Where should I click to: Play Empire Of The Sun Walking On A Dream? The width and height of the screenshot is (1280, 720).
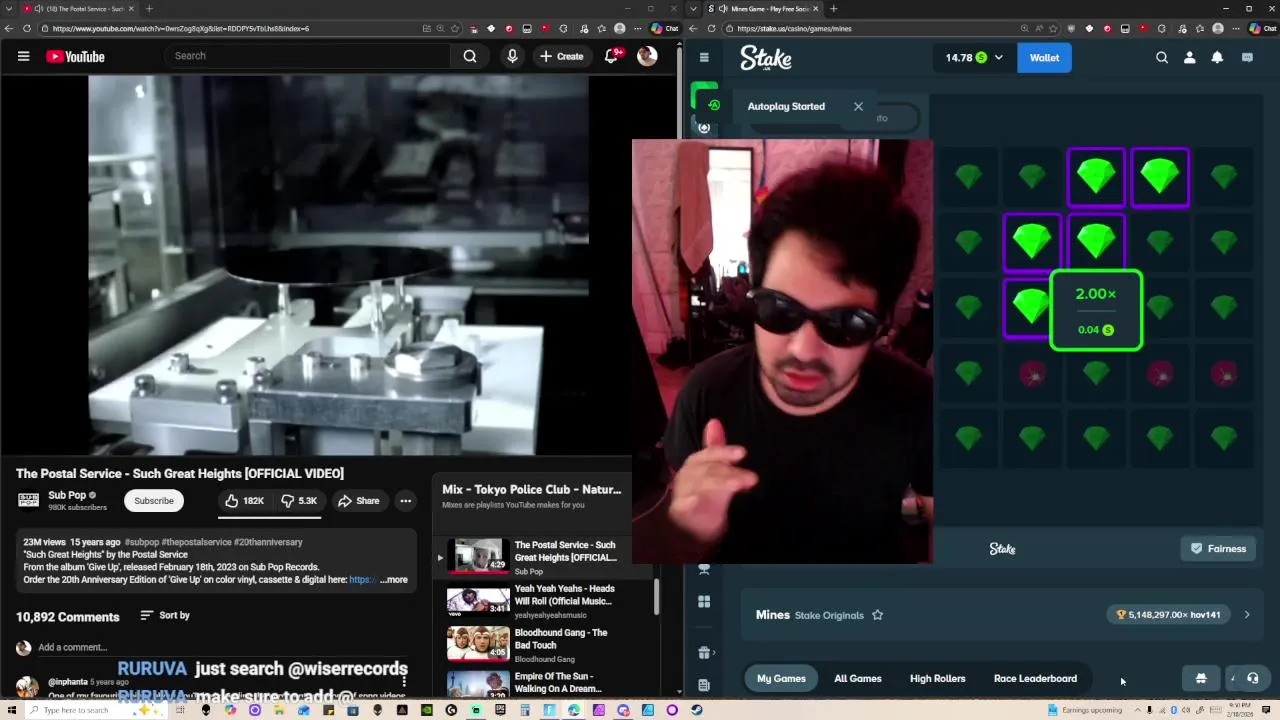pos(478,685)
